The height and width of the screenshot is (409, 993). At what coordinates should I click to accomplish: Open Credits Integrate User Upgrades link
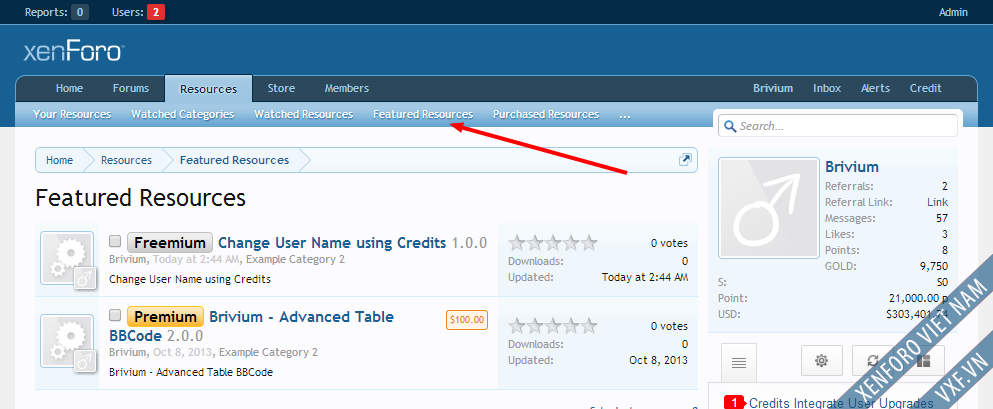[x=841, y=403]
